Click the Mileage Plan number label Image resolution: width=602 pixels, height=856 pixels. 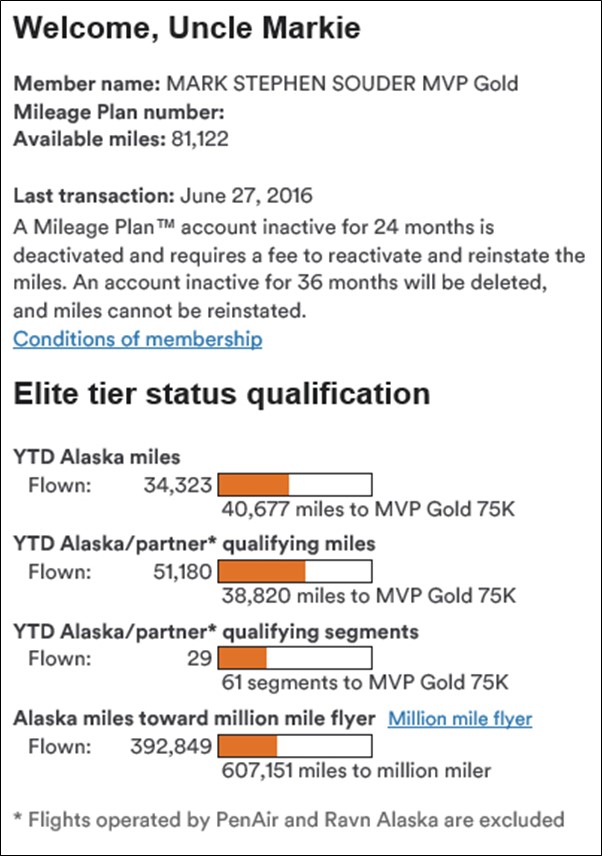pos(119,111)
